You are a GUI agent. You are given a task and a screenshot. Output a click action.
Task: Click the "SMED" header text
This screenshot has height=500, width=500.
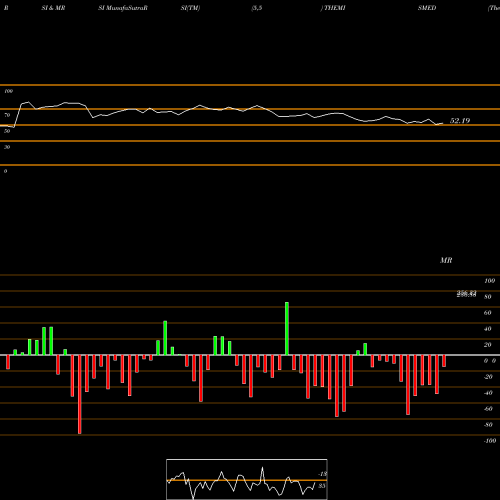427,8
